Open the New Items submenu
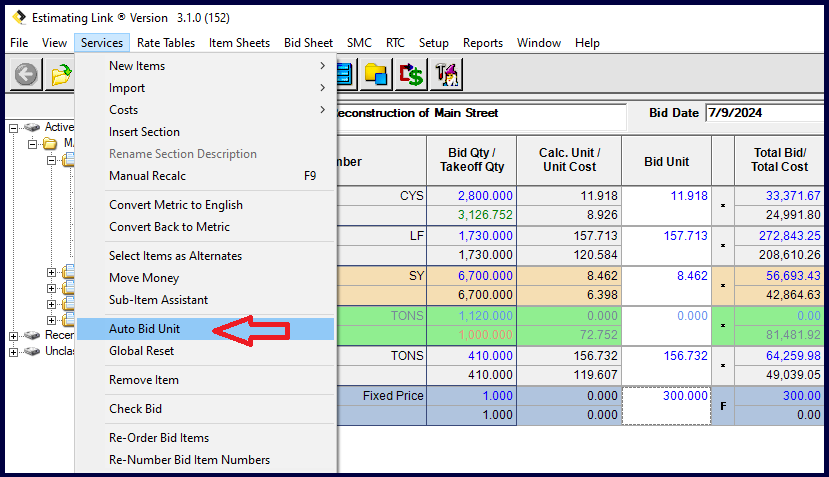 click(206, 66)
